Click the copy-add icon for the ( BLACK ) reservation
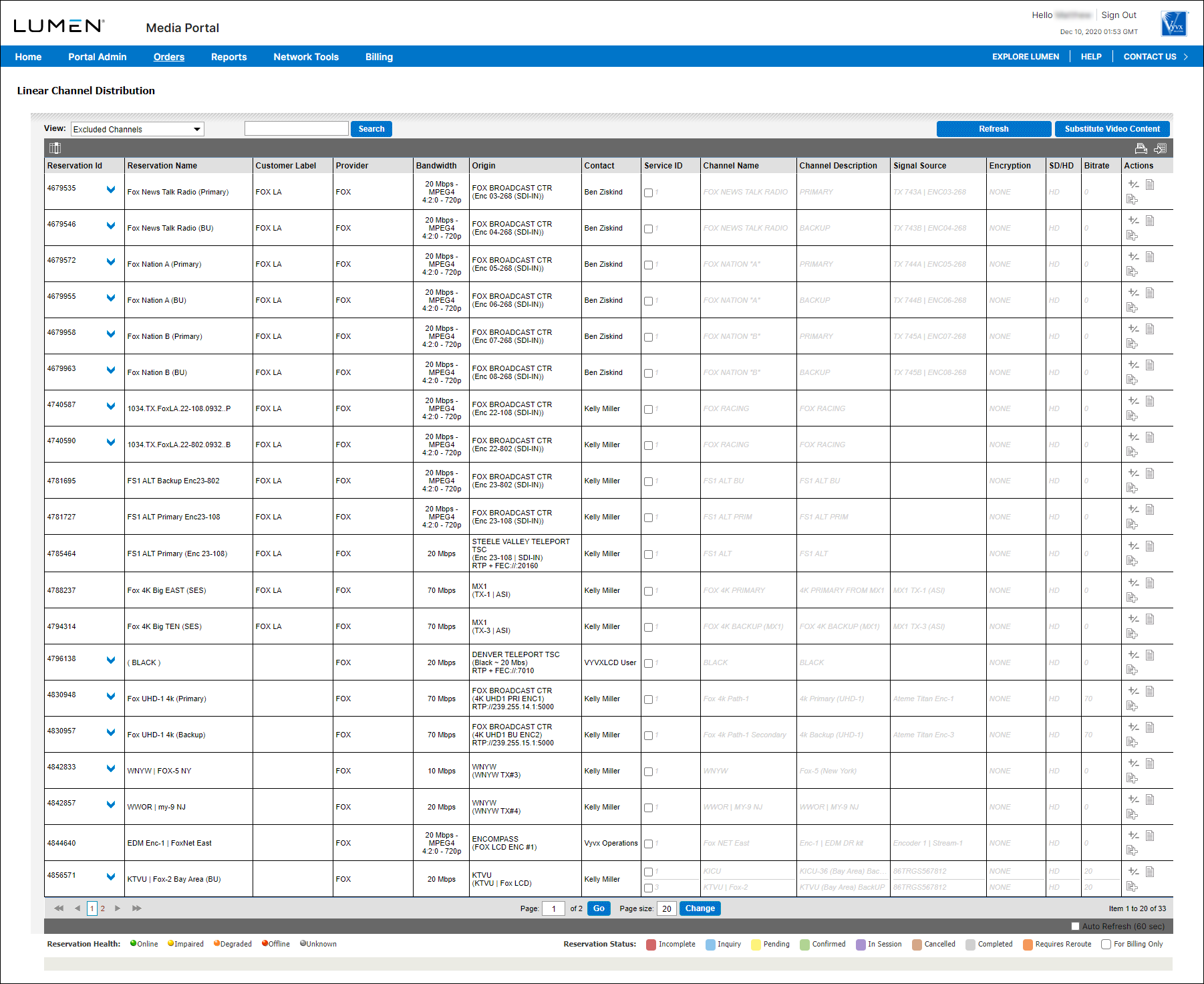The image size is (1204, 984). 1132,670
